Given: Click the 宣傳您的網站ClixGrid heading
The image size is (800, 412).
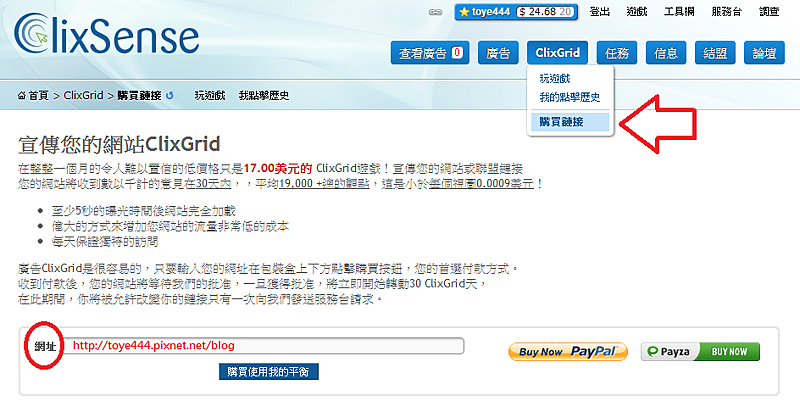Looking at the screenshot, I should coord(119,144).
